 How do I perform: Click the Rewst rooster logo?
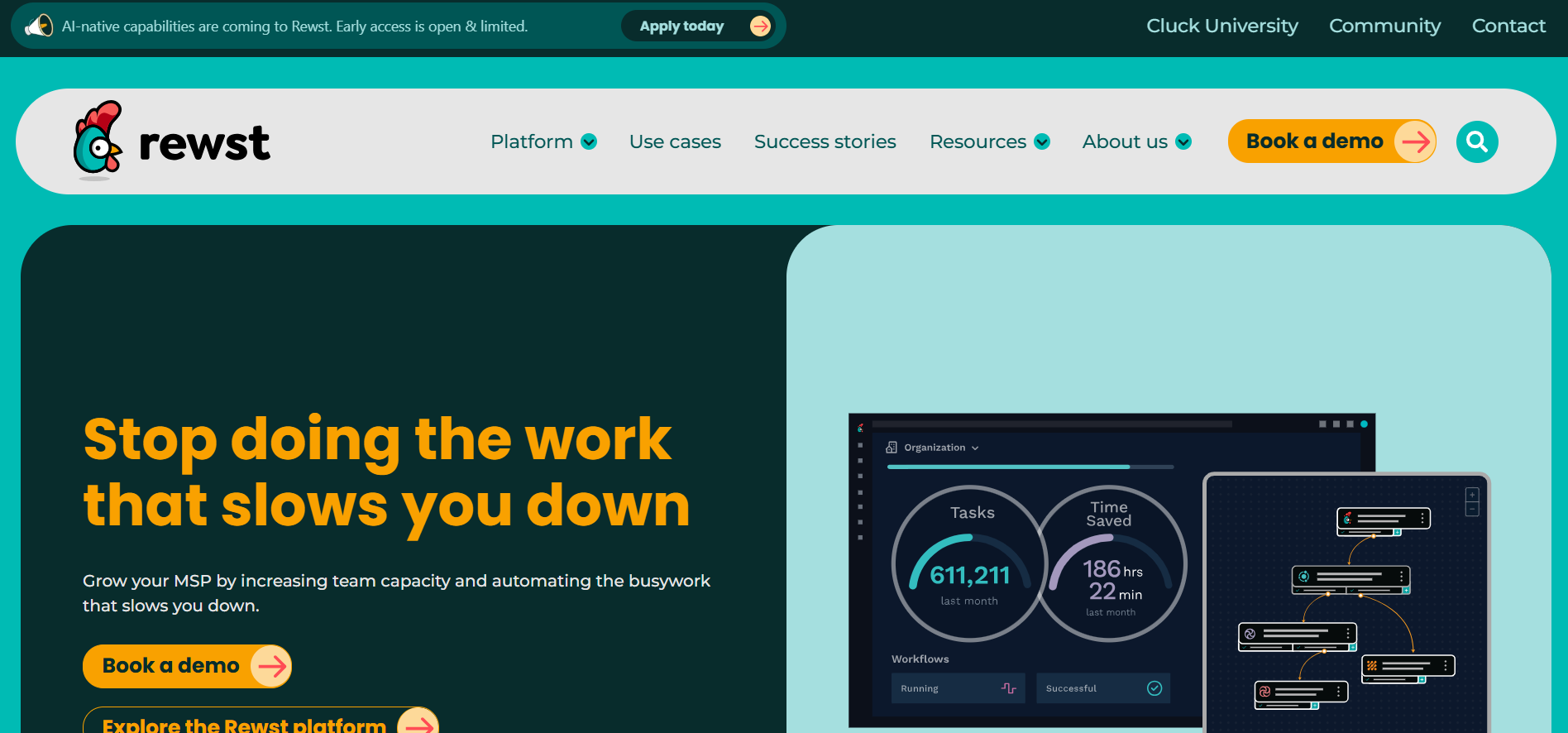[x=171, y=141]
